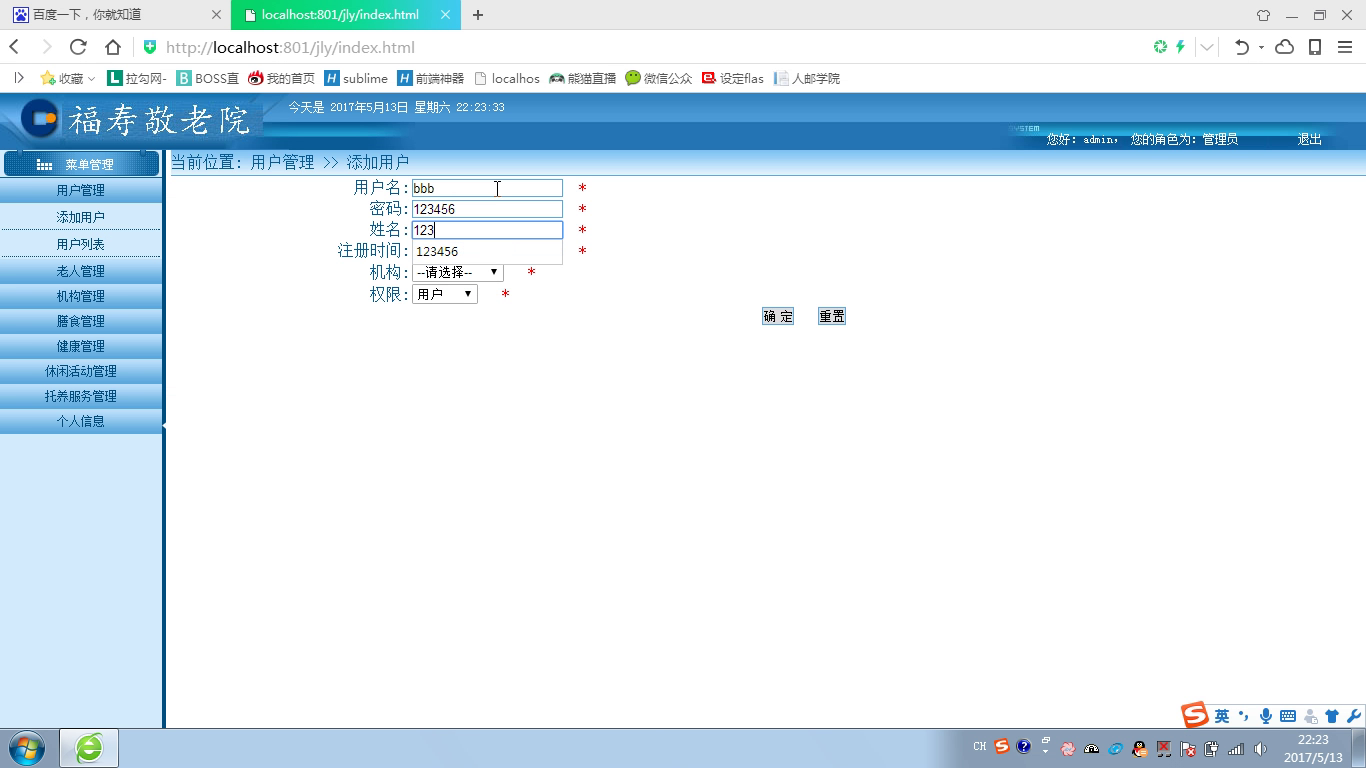
Task: Click the volume speaker tray icon
Action: pyautogui.click(x=1260, y=748)
